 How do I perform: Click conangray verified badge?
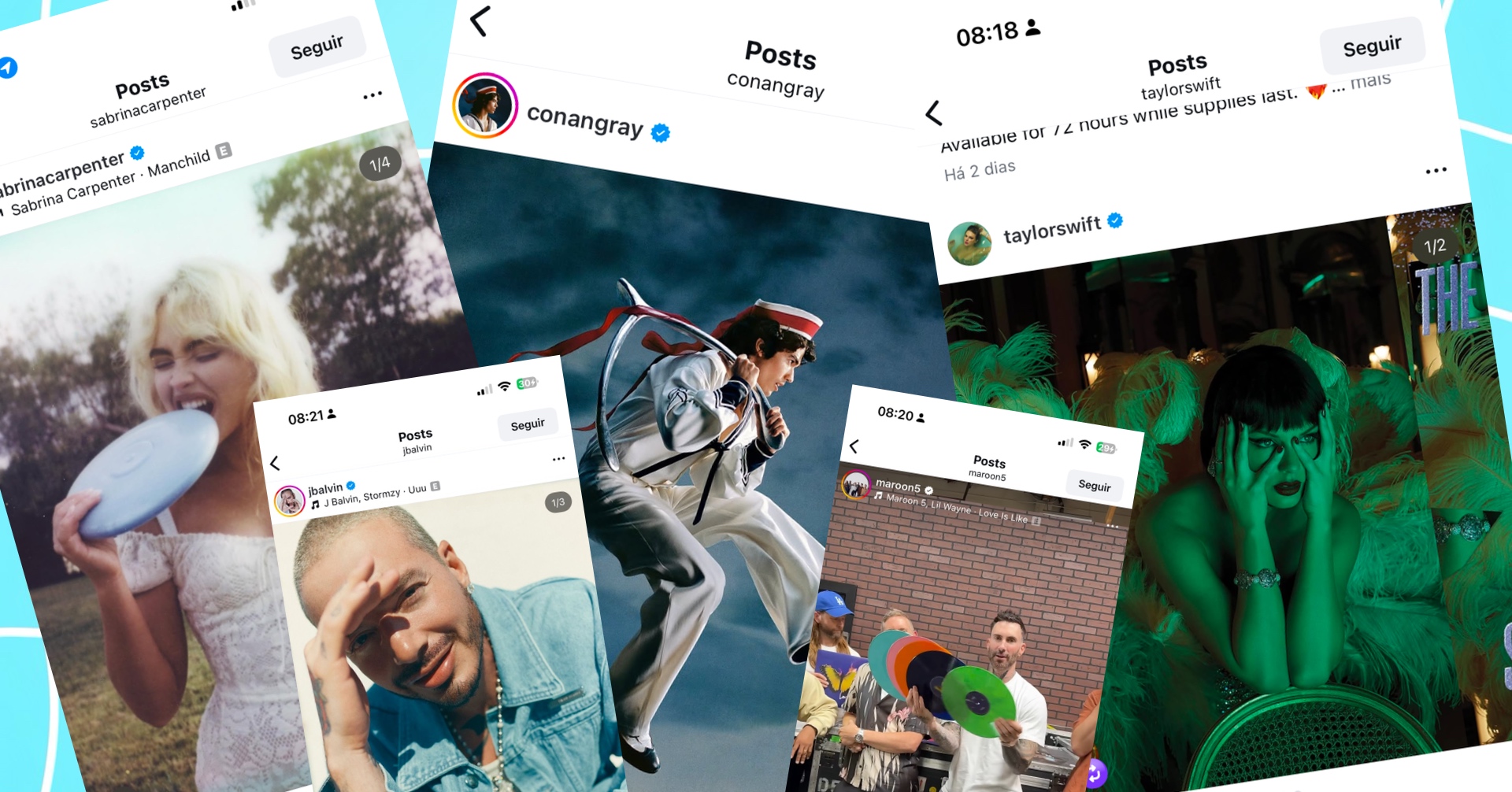point(661,133)
